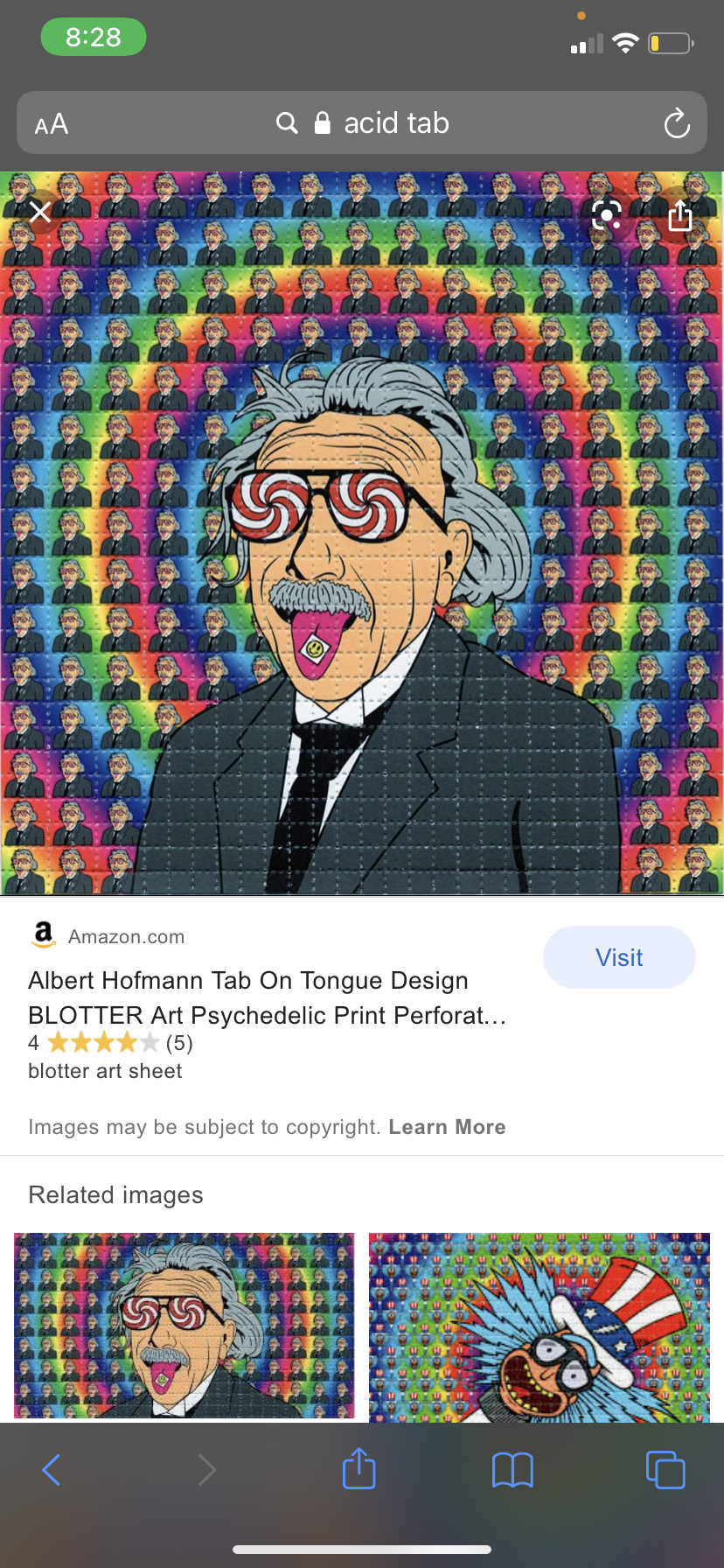The width and height of the screenshot is (724, 1568).
Task: Tap share icon on the image overlay
Action: click(679, 214)
